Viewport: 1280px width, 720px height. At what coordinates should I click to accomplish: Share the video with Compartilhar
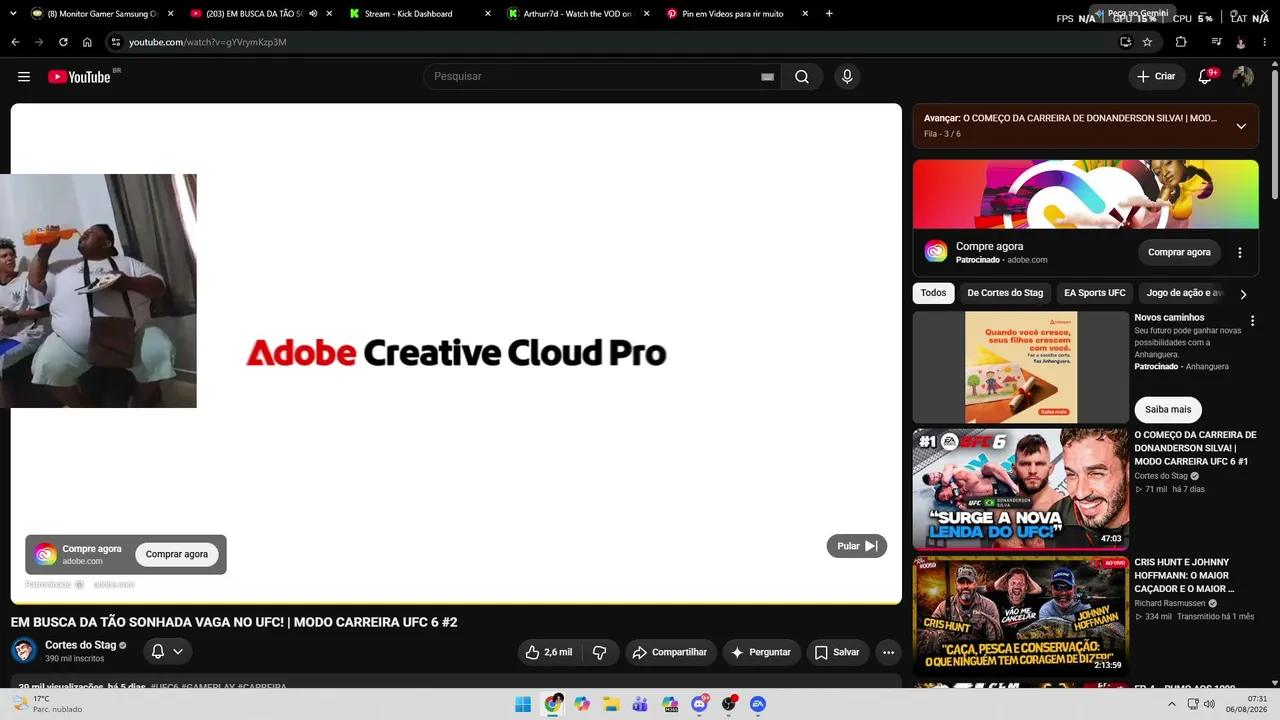[670, 652]
